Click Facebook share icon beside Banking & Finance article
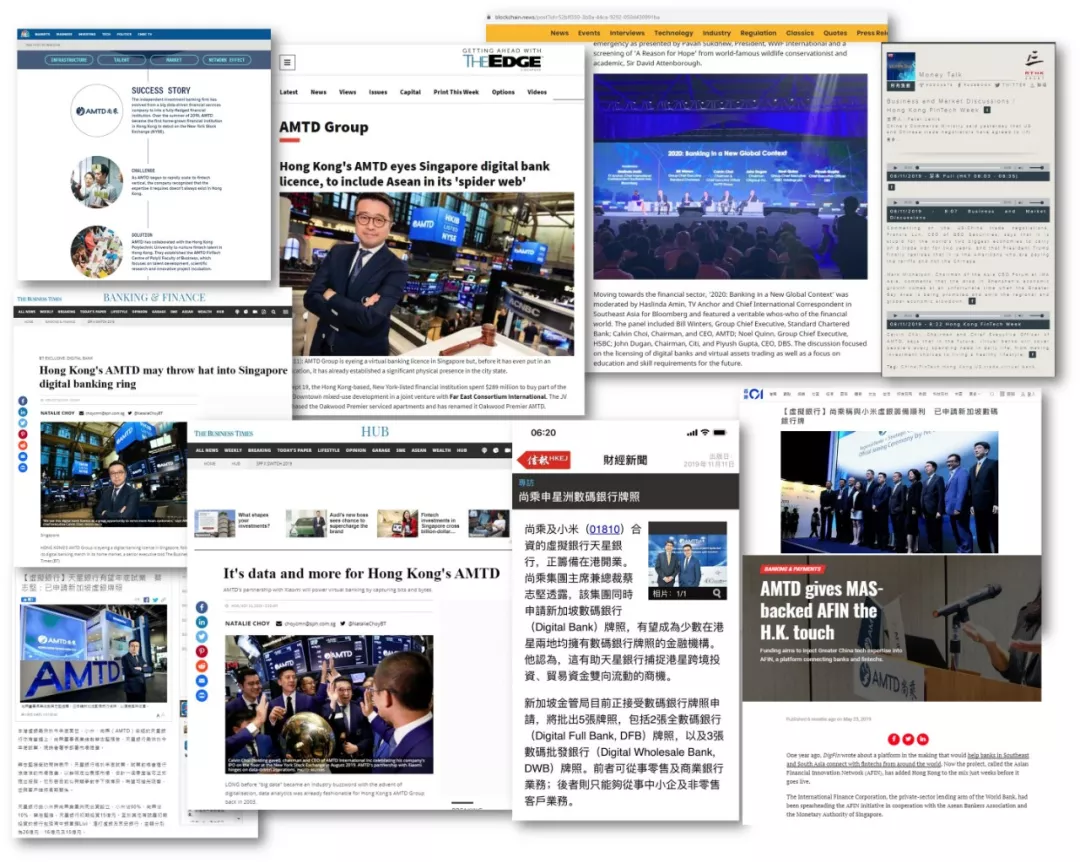This screenshot has width=1080, height=862. [x=23, y=401]
